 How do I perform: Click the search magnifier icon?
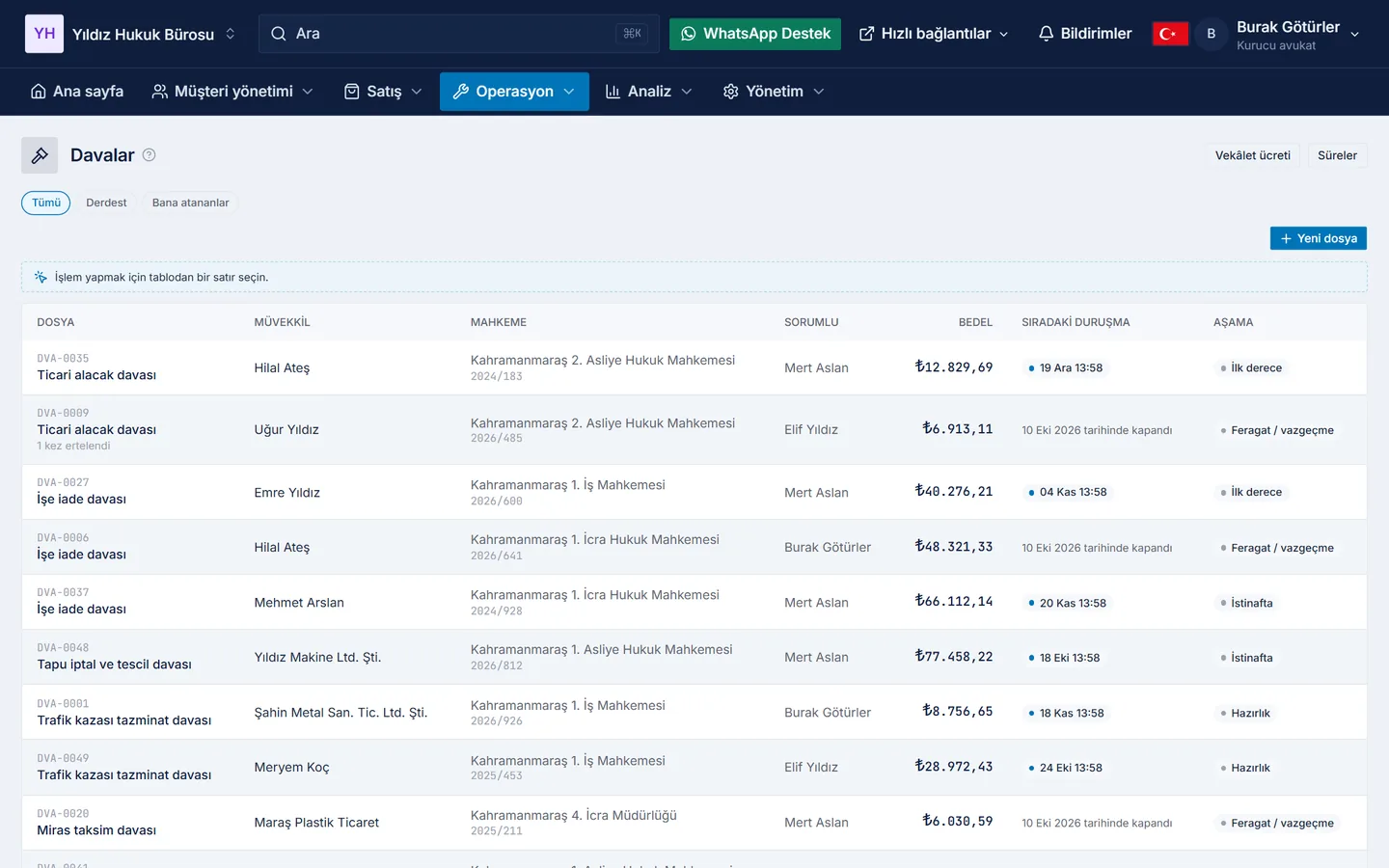point(279,34)
